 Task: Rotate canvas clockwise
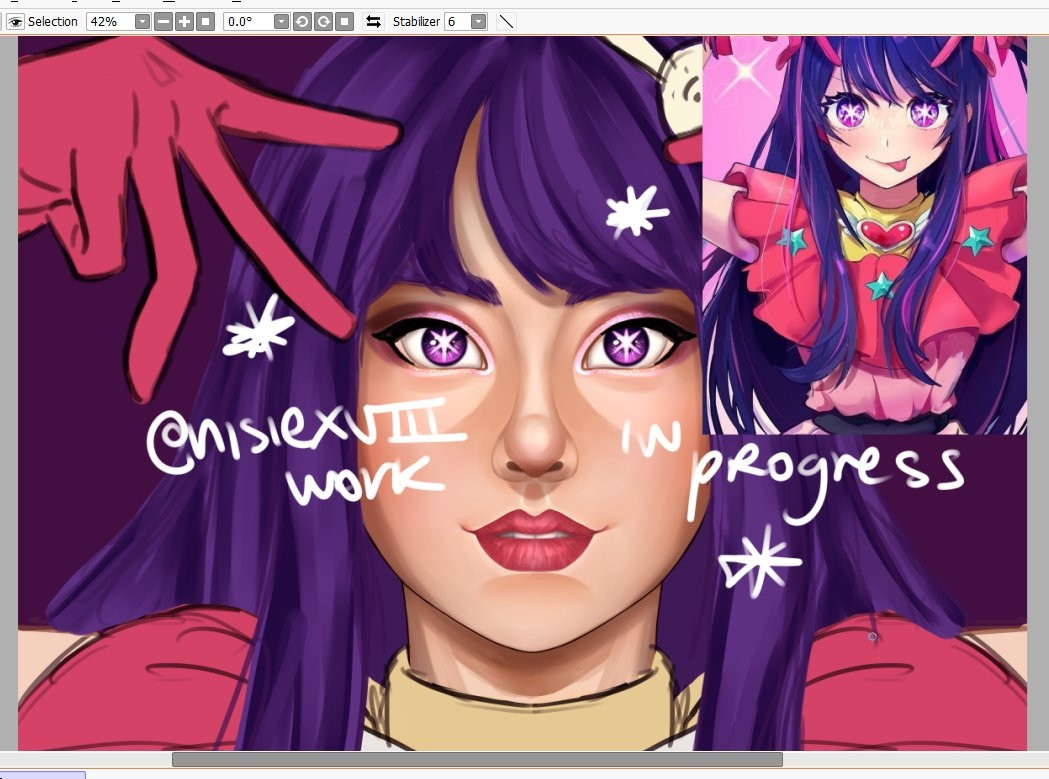324,21
